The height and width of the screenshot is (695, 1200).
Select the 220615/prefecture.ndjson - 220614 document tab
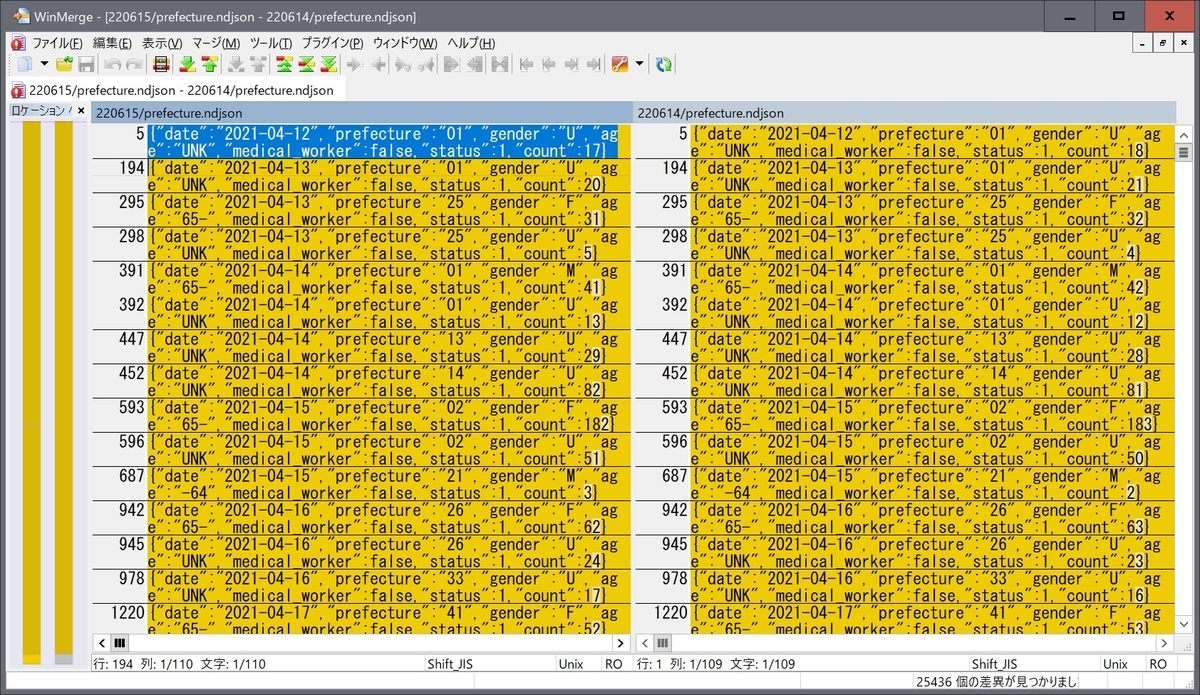point(180,90)
